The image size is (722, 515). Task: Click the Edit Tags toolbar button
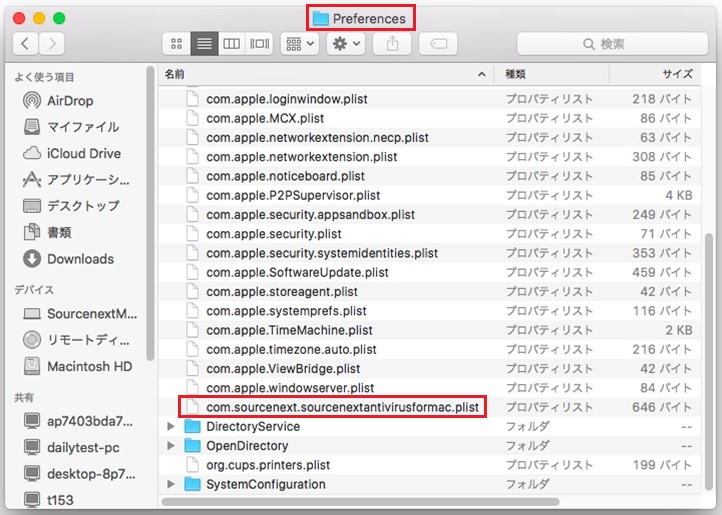(438, 44)
